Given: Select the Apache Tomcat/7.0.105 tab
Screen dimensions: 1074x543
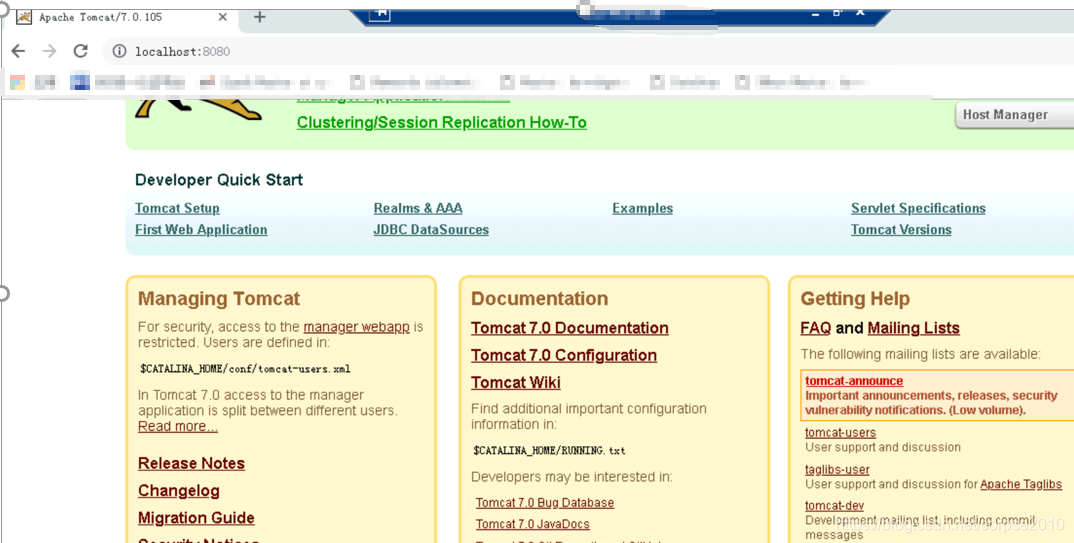Looking at the screenshot, I should tap(122, 17).
